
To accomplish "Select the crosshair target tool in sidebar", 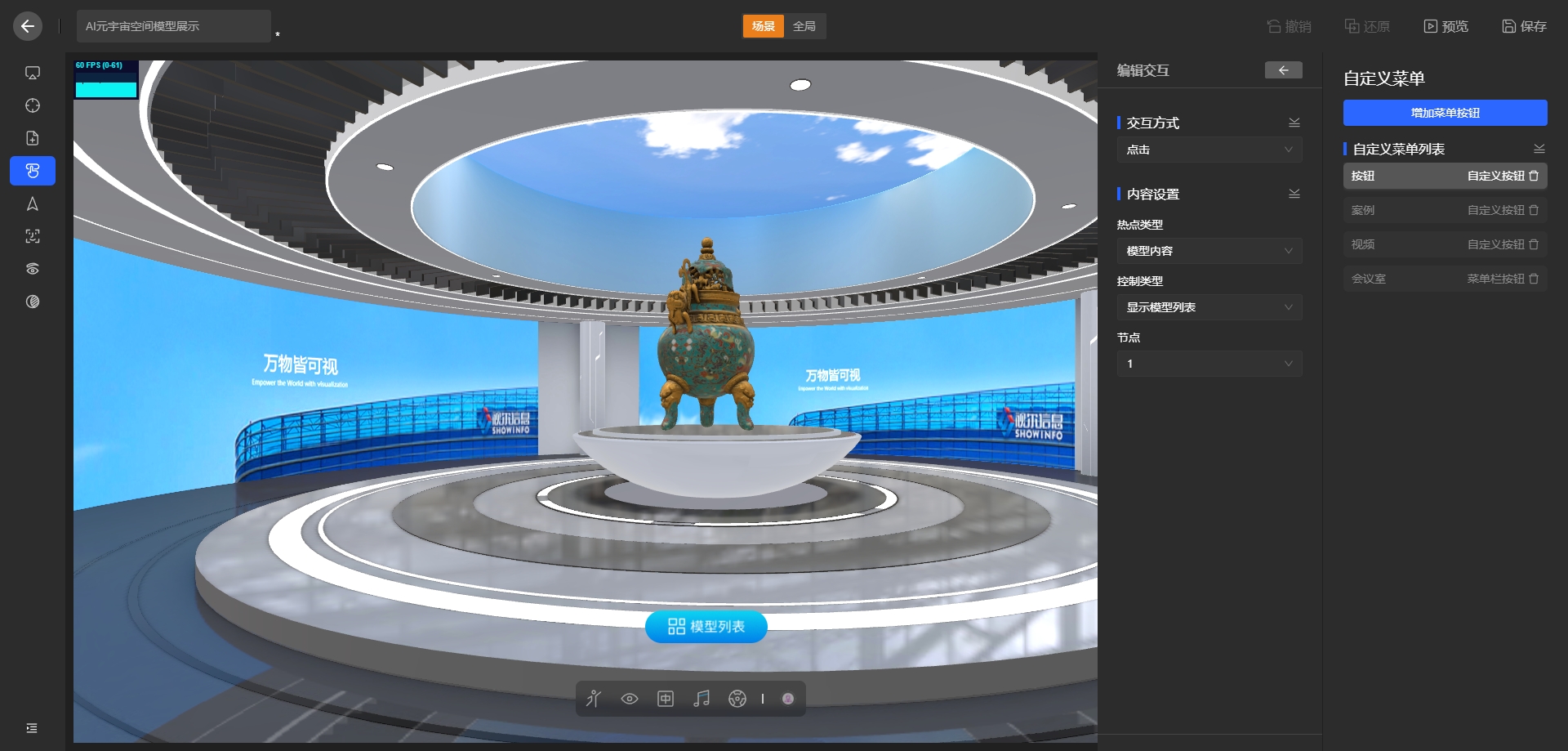I will click(x=33, y=105).
